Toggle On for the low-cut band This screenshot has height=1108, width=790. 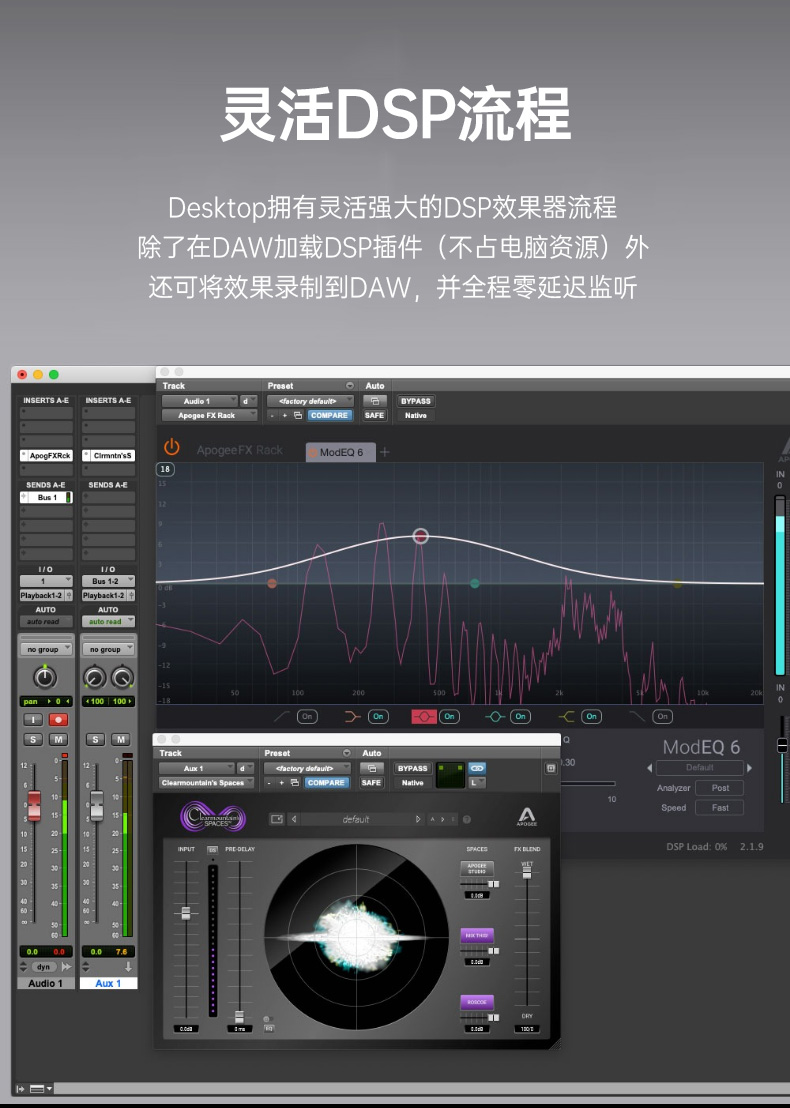[x=307, y=717]
